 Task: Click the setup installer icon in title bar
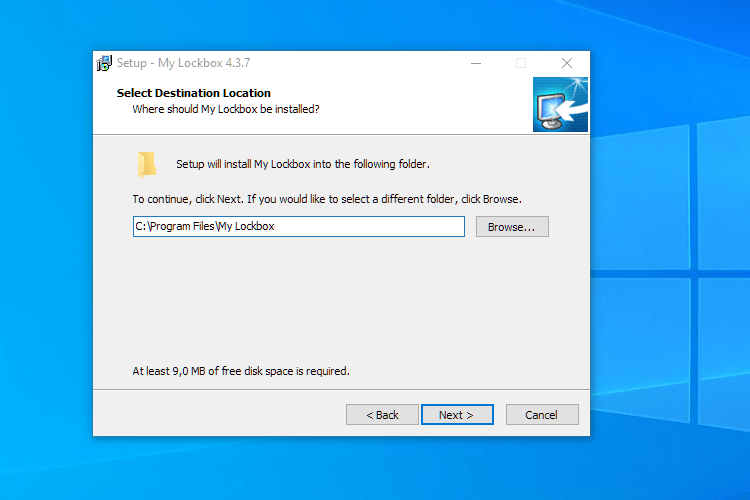(x=104, y=63)
